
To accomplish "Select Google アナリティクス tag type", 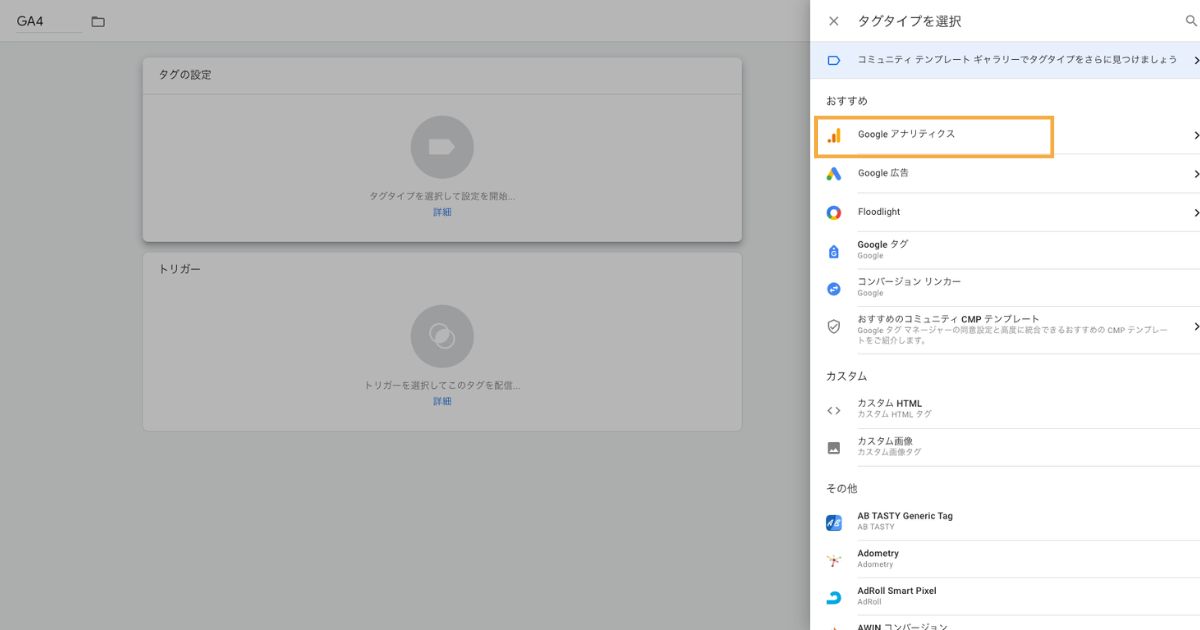I will pyautogui.click(x=1005, y=135).
